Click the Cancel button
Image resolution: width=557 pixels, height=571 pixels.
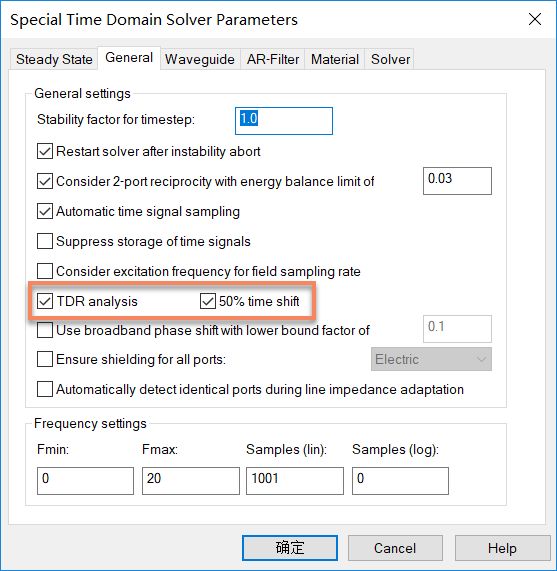click(395, 548)
